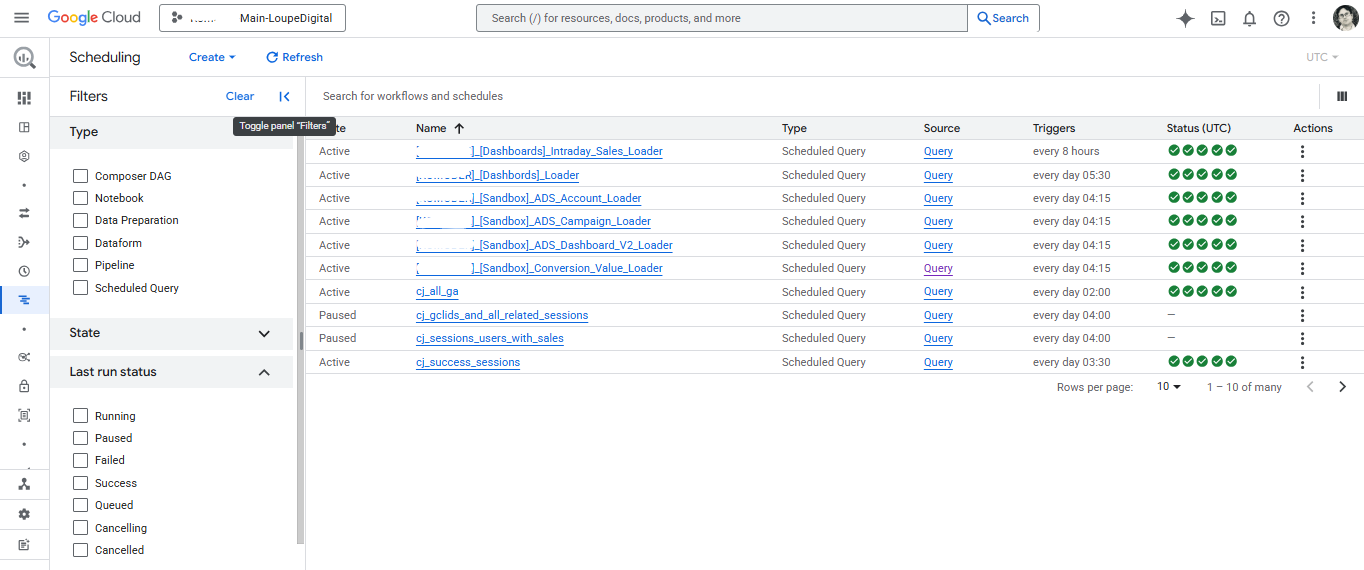Click the Filters panel vertical scrollbar
The width and height of the screenshot is (1364, 570).
tap(300, 340)
